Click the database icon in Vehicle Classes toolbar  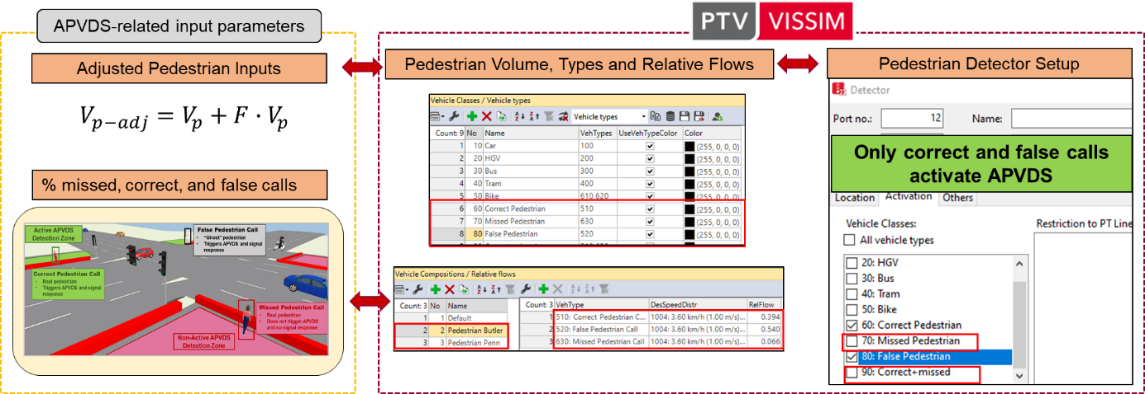click(x=670, y=117)
